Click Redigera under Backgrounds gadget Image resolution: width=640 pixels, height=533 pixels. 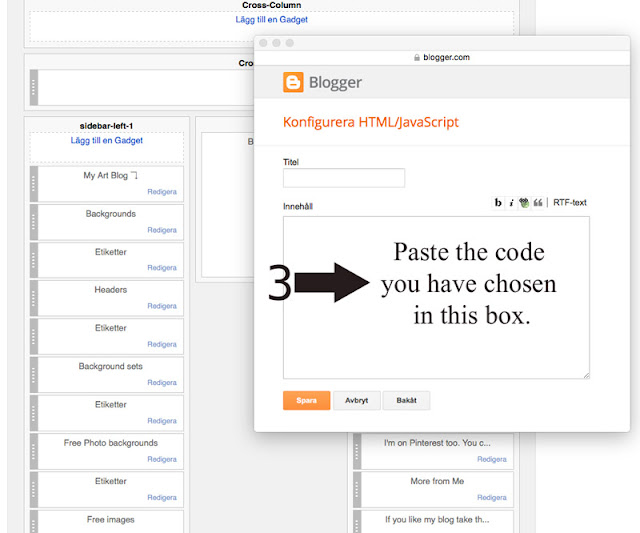coord(162,230)
